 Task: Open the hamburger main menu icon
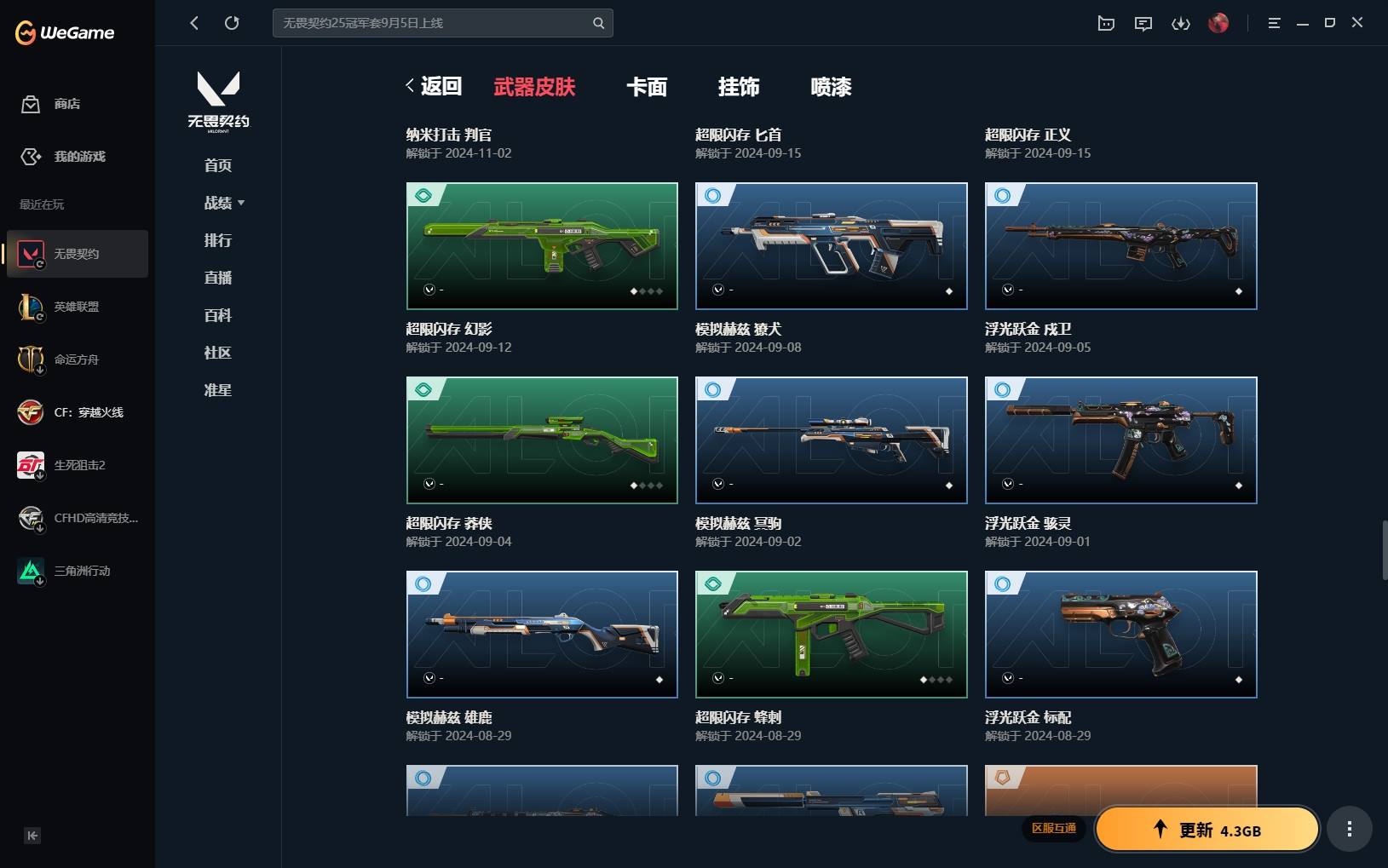click(1274, 23)
